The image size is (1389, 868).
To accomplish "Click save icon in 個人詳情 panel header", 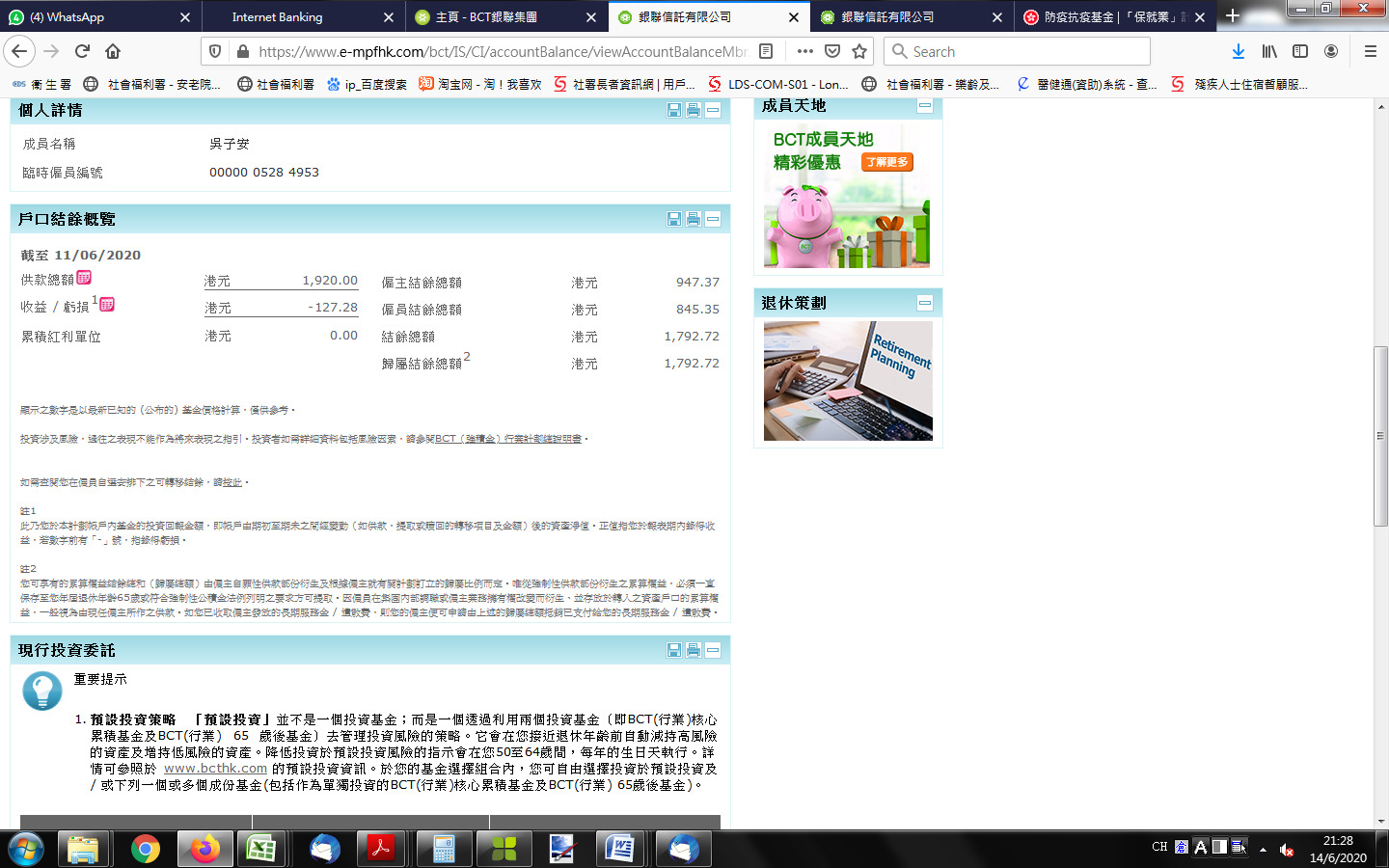I will pyautogui.click(x=674, y=111).
